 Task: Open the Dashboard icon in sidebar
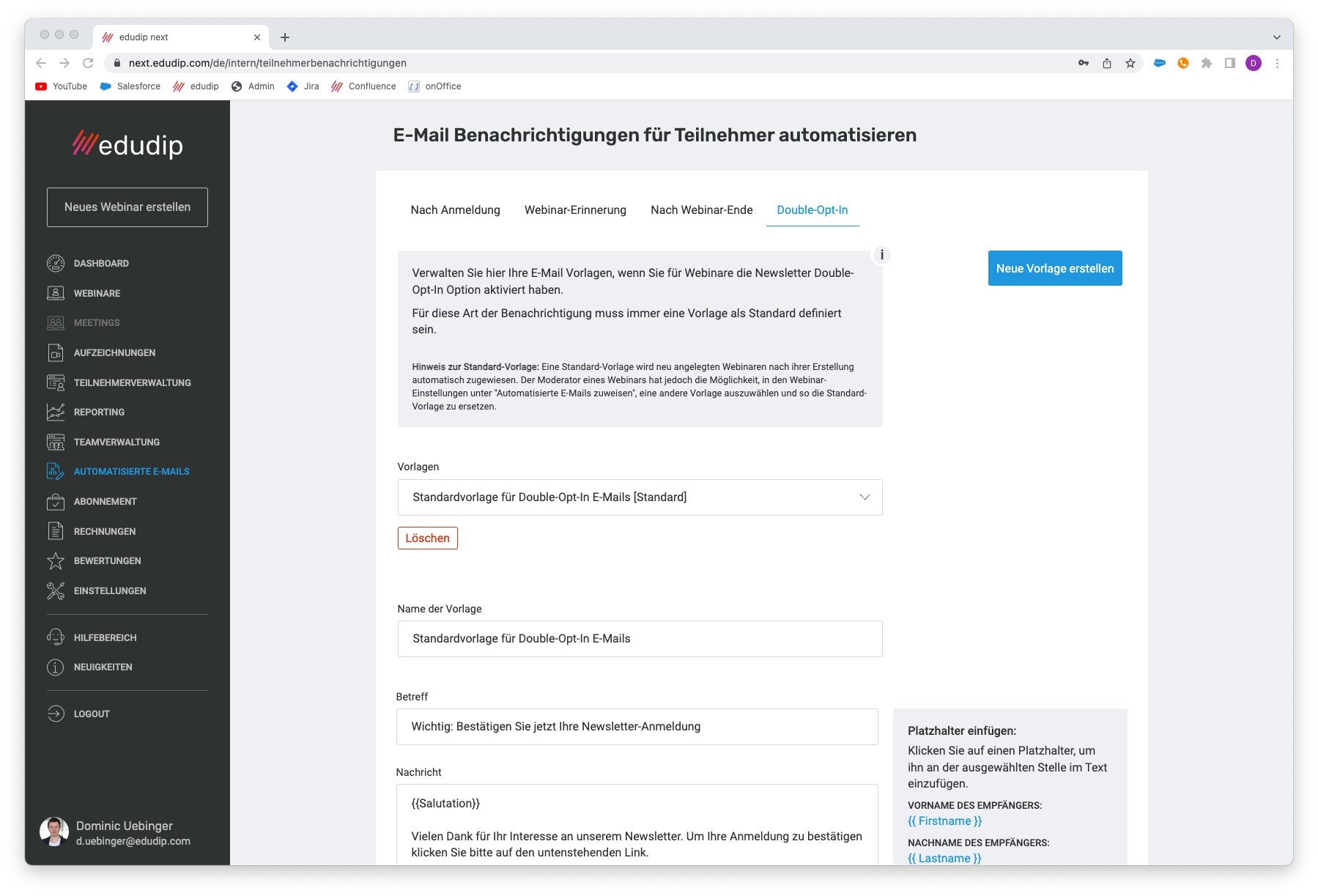(x=56, y=263)
